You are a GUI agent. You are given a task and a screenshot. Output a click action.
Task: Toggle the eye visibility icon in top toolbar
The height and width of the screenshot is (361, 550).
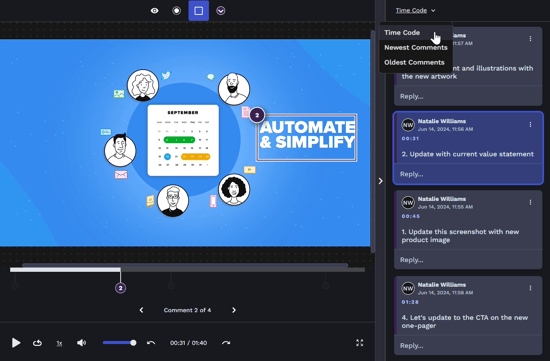tap(154, 11)
